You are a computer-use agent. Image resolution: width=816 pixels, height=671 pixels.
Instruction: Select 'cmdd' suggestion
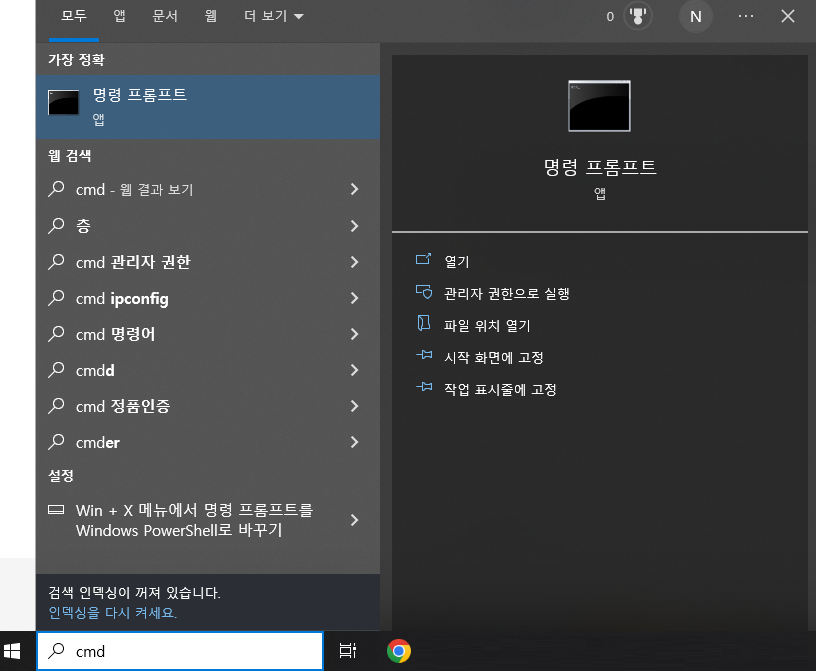208,370
